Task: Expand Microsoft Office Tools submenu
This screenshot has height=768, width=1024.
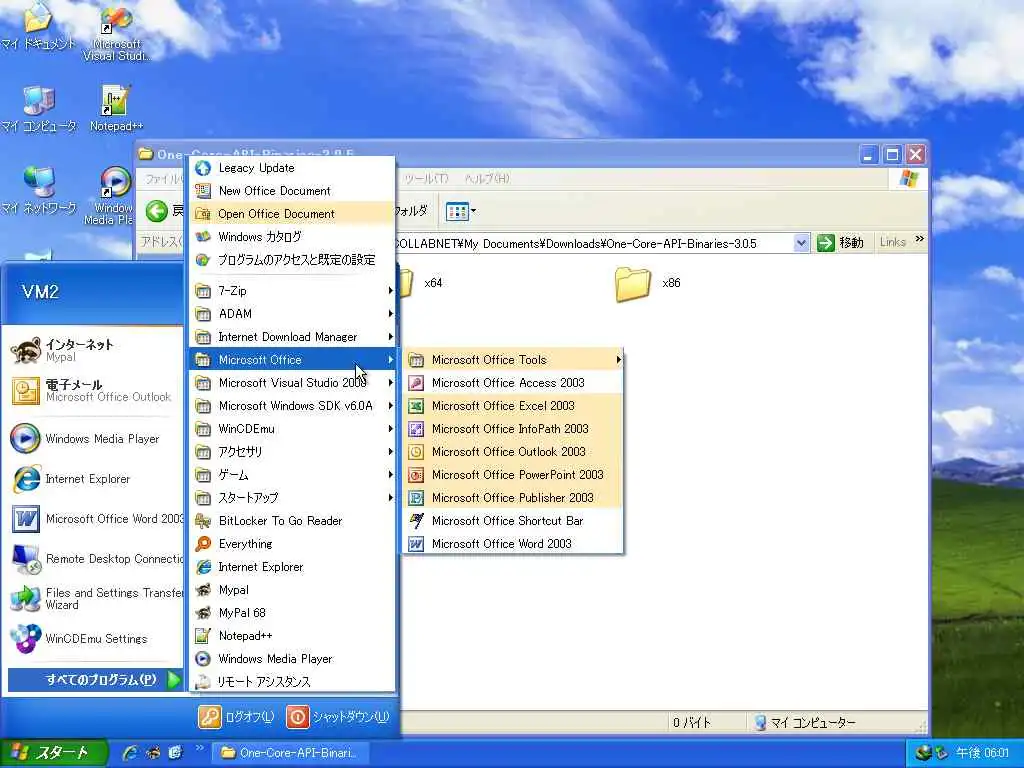Action: 513,360
